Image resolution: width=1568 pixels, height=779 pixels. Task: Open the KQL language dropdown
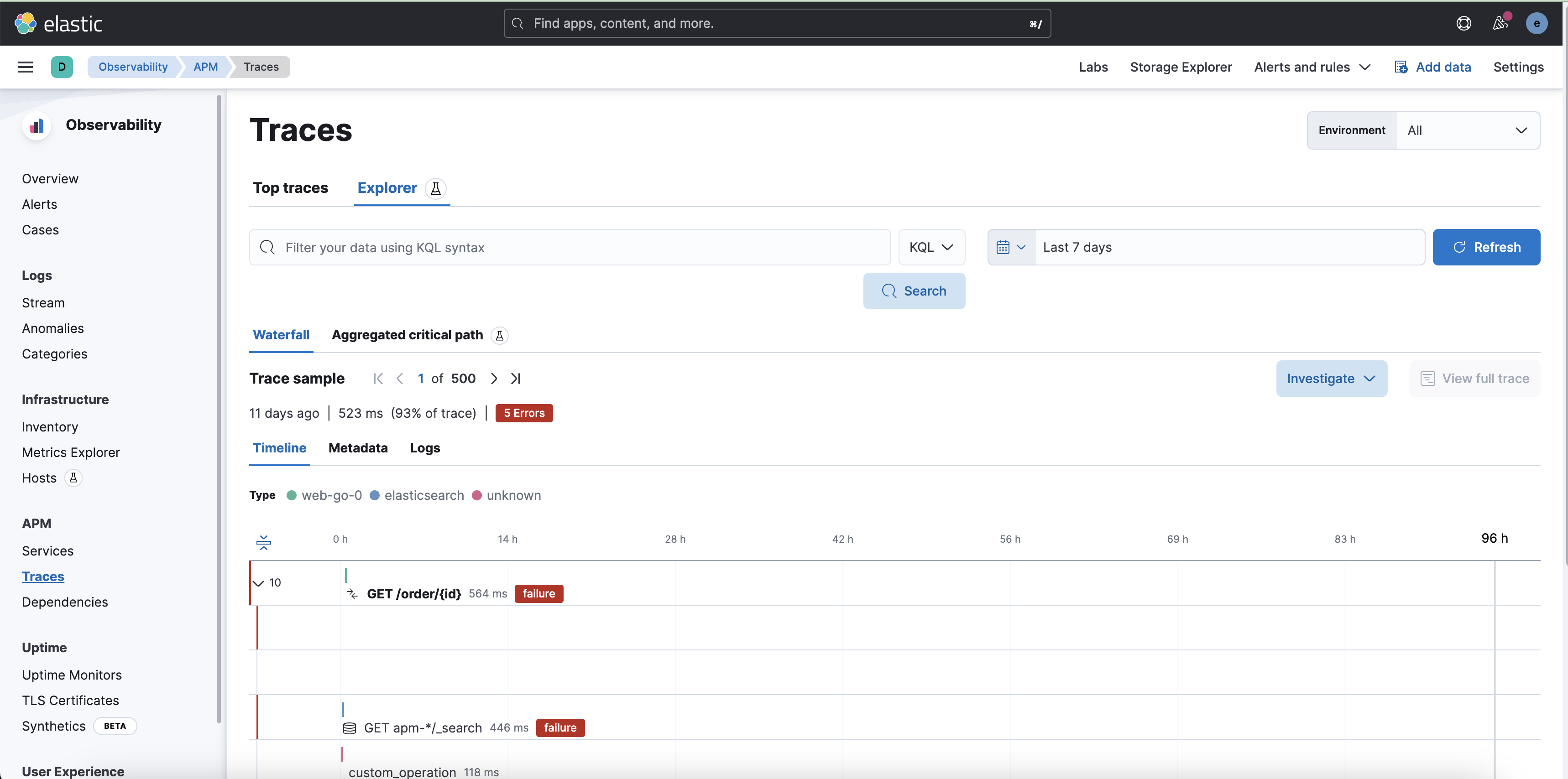click(930, 247)
